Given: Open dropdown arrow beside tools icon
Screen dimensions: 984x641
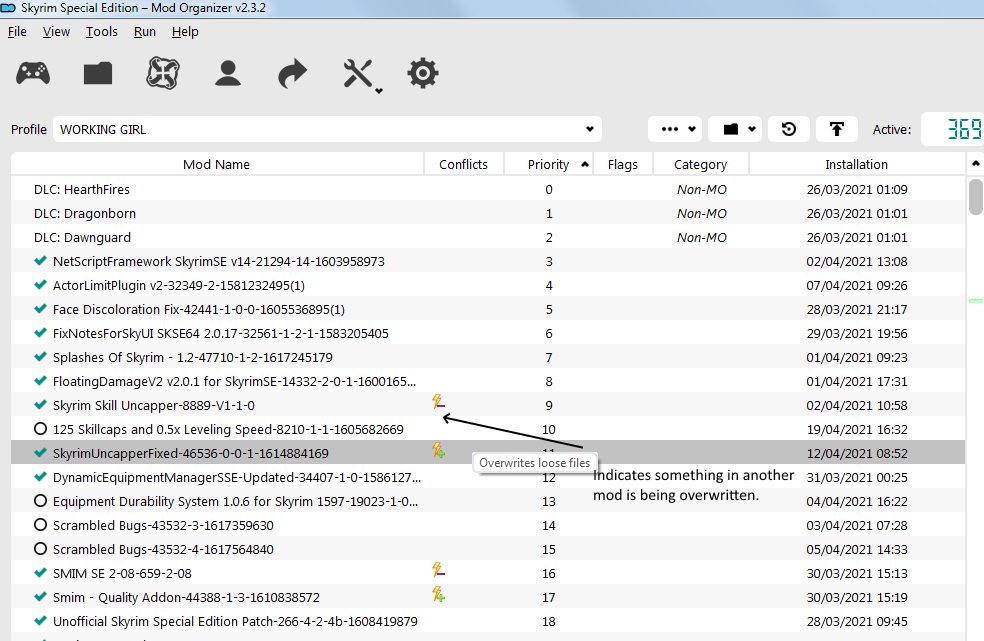Looking at the screenshot, I should point(379,91).
